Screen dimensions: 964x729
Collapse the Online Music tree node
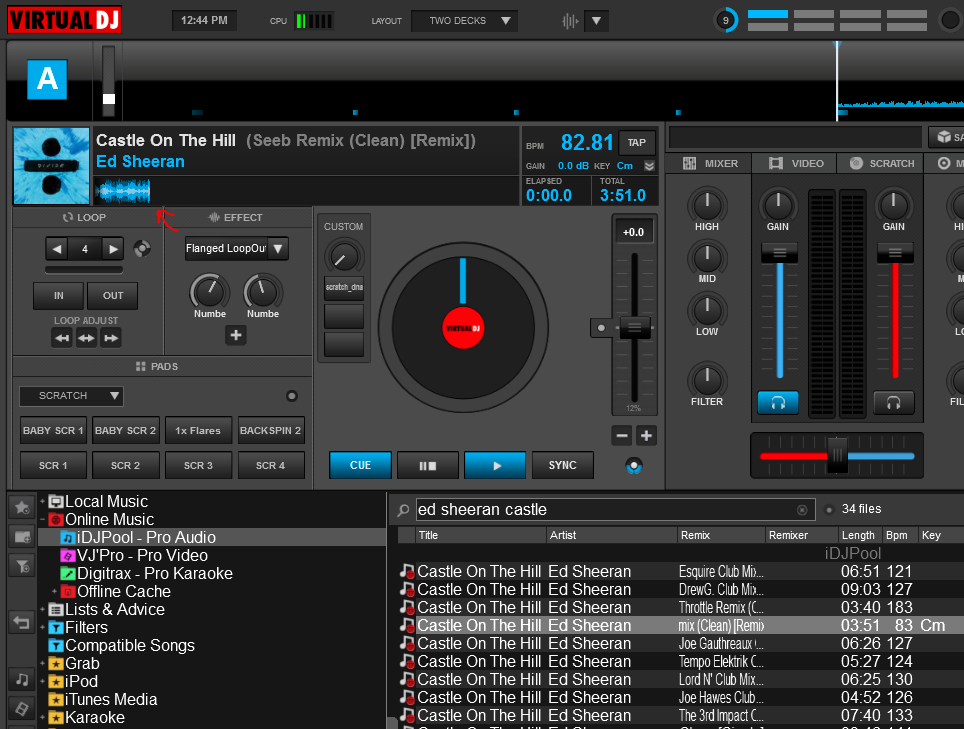(42, 519)
